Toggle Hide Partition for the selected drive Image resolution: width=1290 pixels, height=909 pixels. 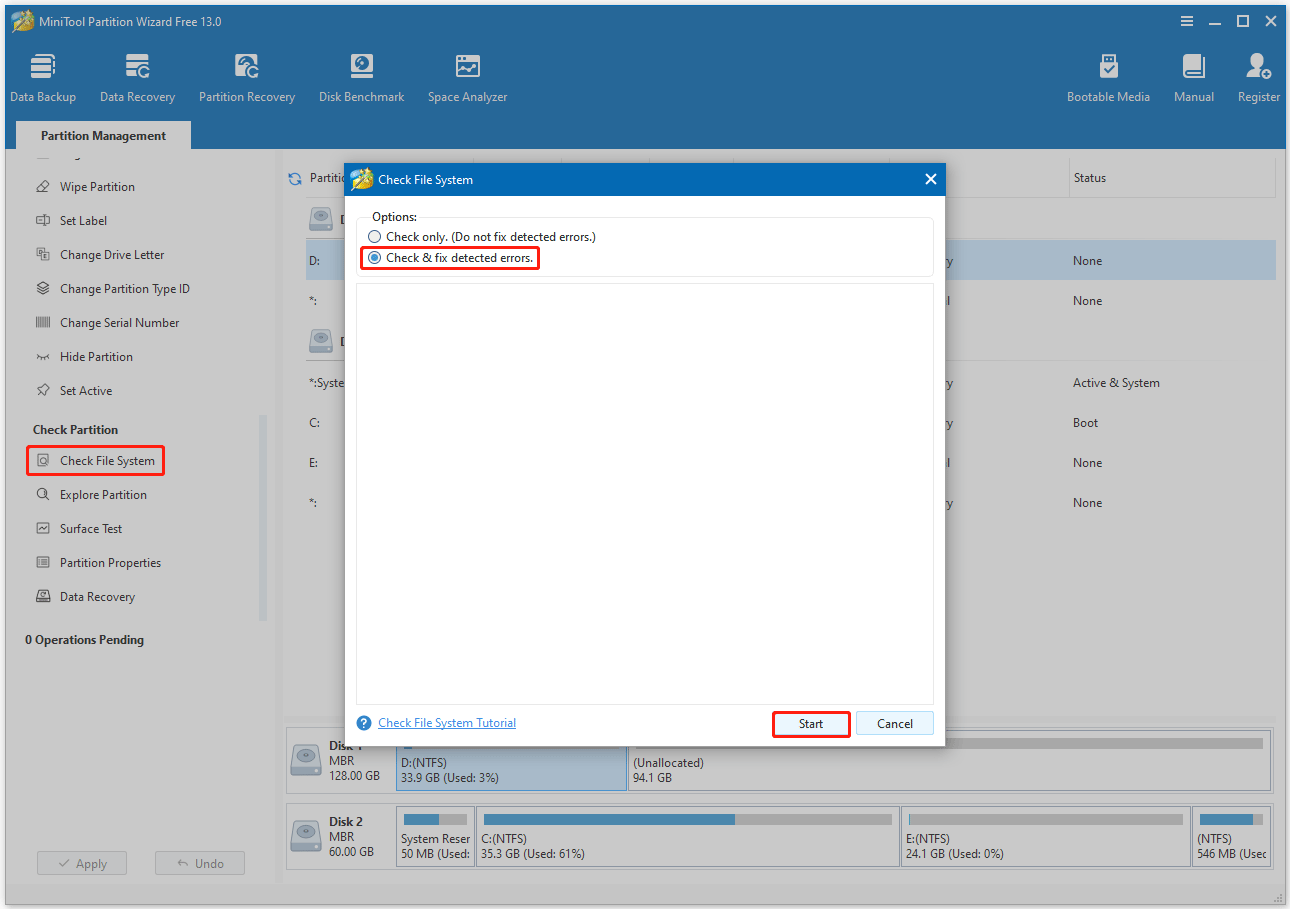[97, 356]
